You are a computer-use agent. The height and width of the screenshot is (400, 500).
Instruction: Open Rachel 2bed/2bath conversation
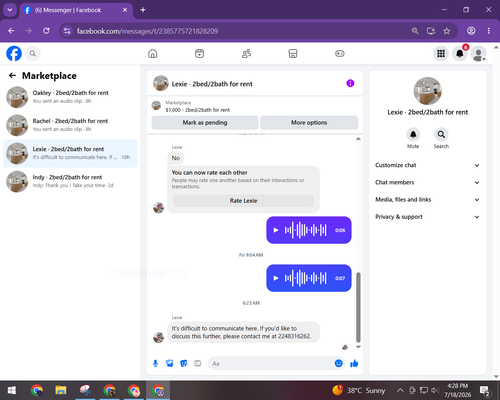point(70,125)
